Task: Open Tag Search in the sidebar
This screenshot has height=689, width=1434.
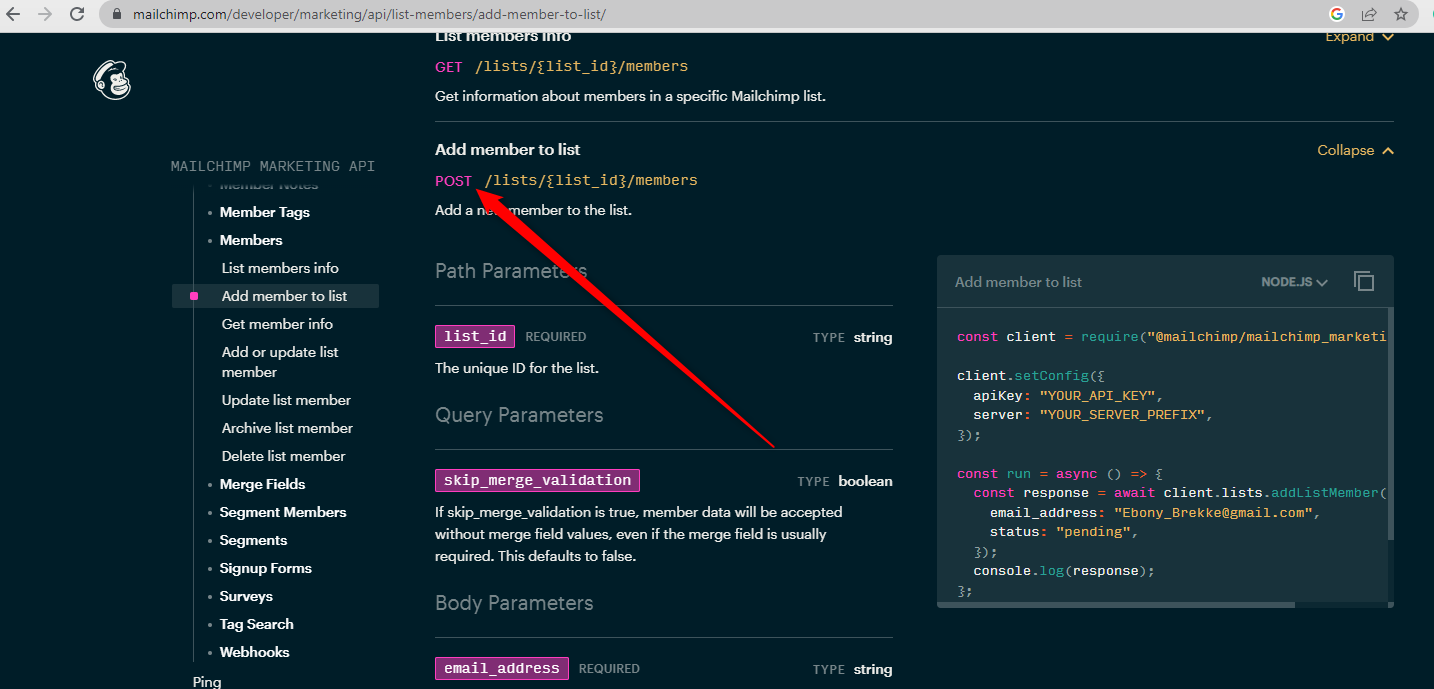Action: (256, 624)
